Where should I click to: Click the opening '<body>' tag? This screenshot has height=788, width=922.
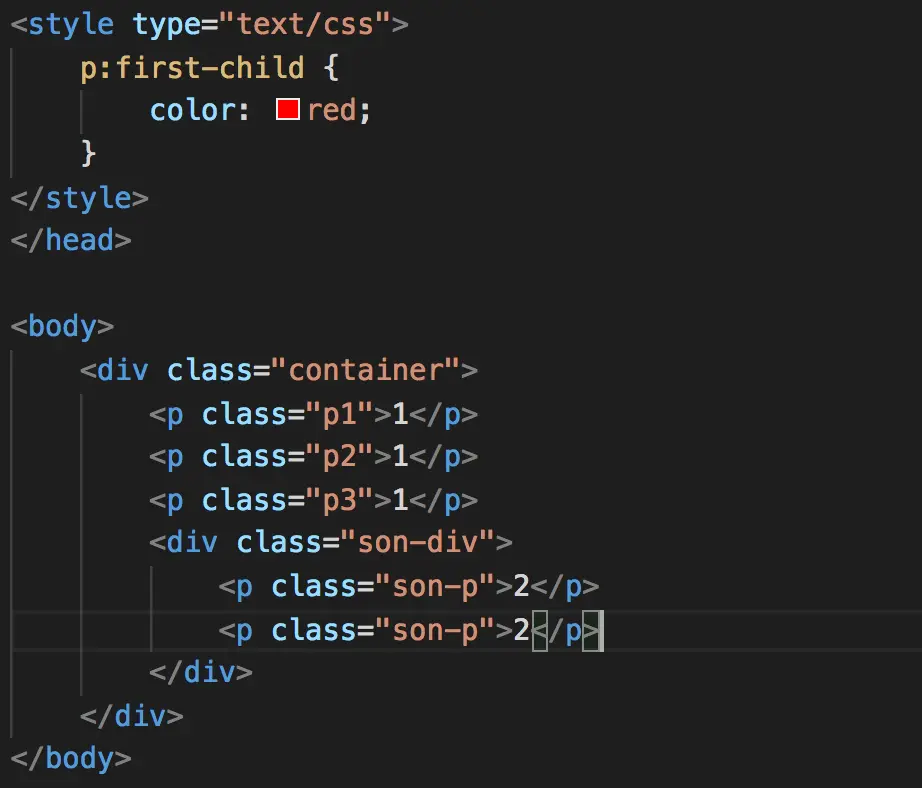[62, 326]
